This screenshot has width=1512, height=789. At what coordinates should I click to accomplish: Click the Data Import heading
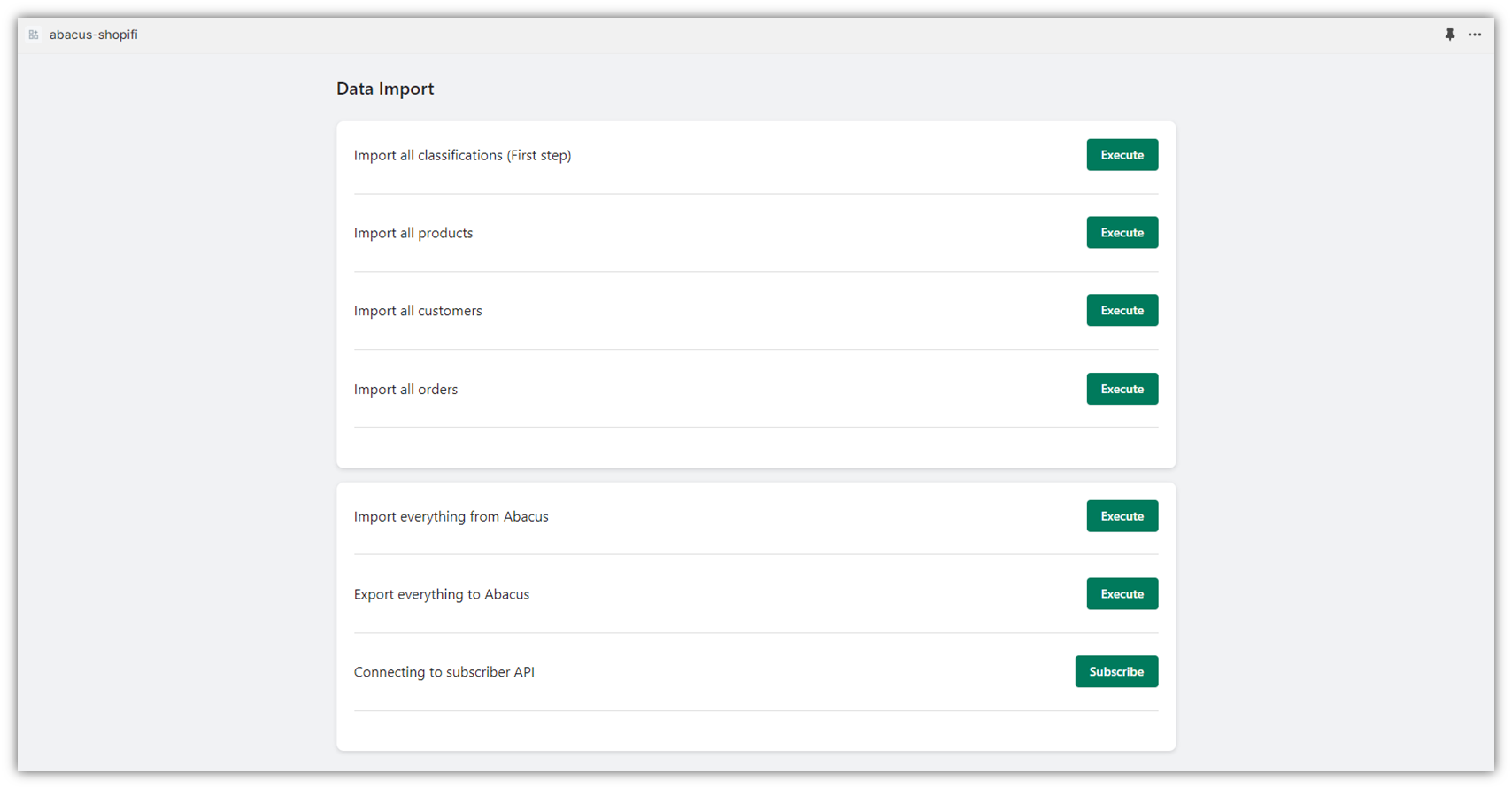tap(385, 89)
